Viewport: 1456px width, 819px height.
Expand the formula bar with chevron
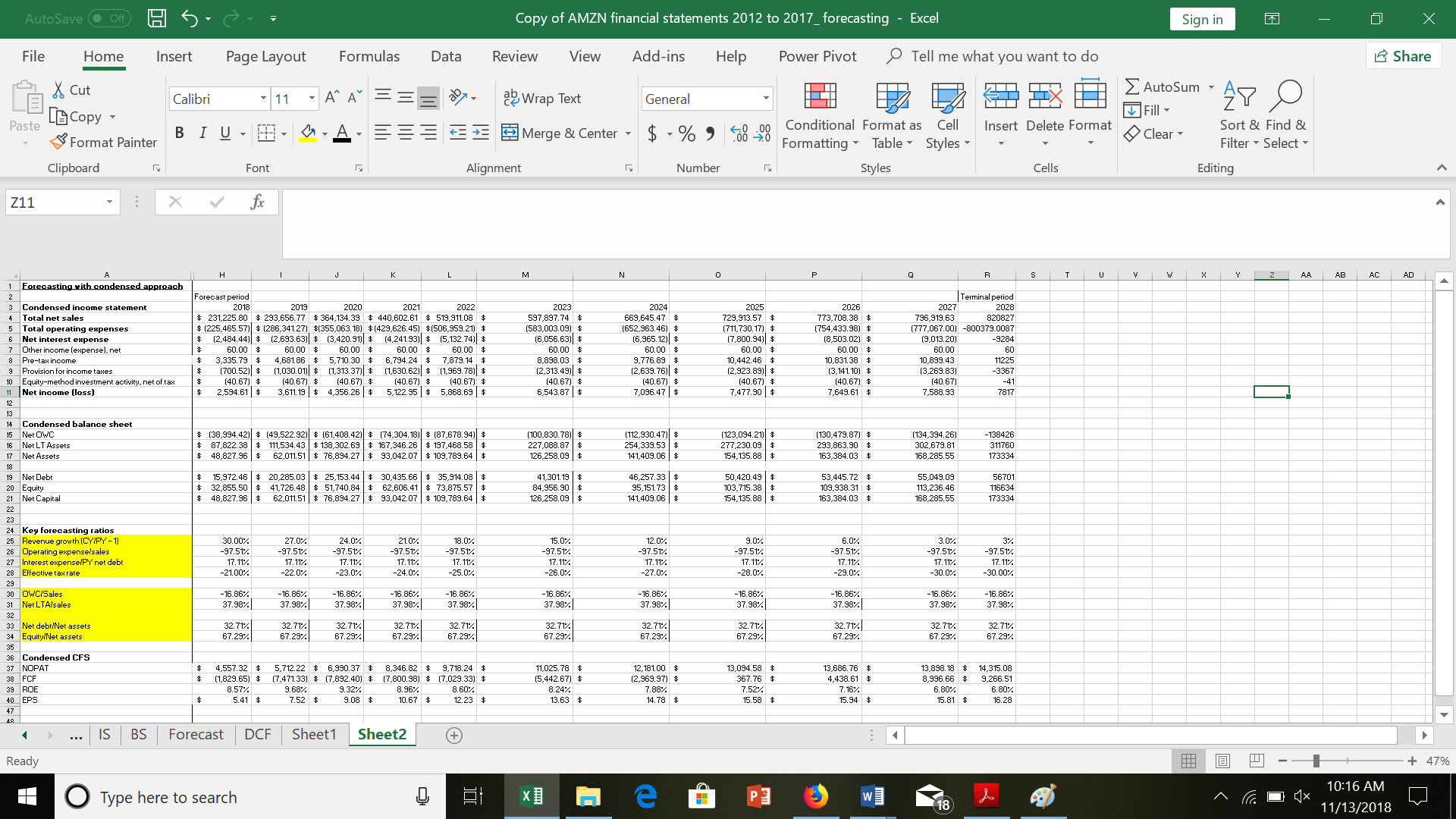point(1440,202)
